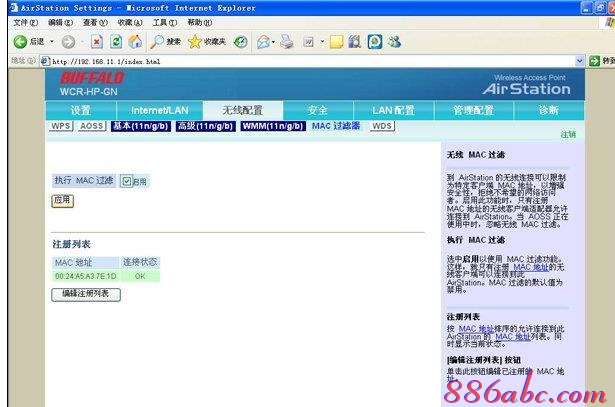Open the LAN配置 tab
This screenshot has height=407, width=615.
click(x=393, y=111)
